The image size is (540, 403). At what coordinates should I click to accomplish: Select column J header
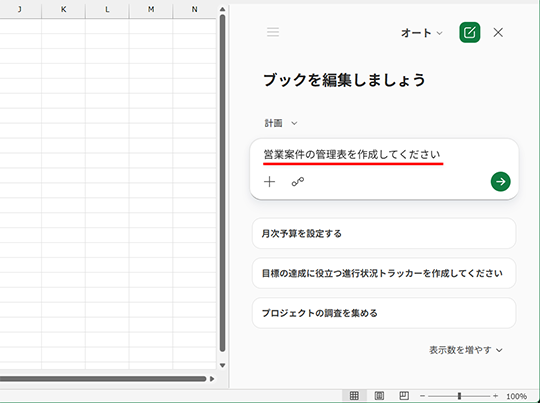pyautogui.click(x=20, y=10)
